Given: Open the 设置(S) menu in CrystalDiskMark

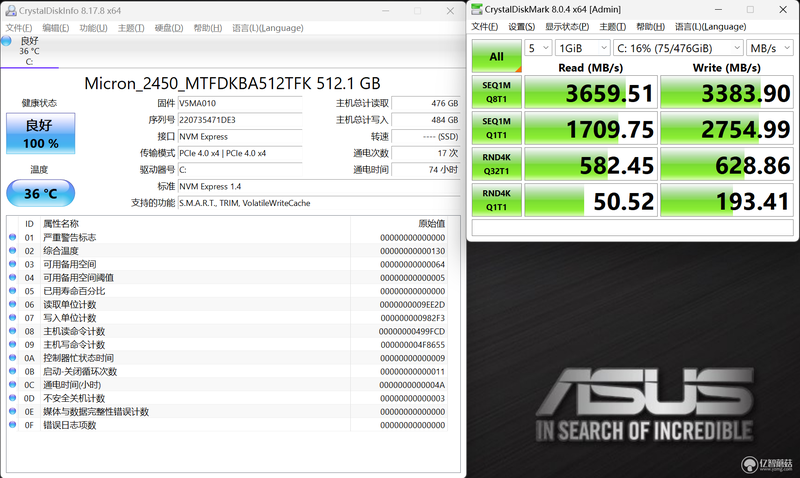Looking at the screenshot, I should click(521, 27).
